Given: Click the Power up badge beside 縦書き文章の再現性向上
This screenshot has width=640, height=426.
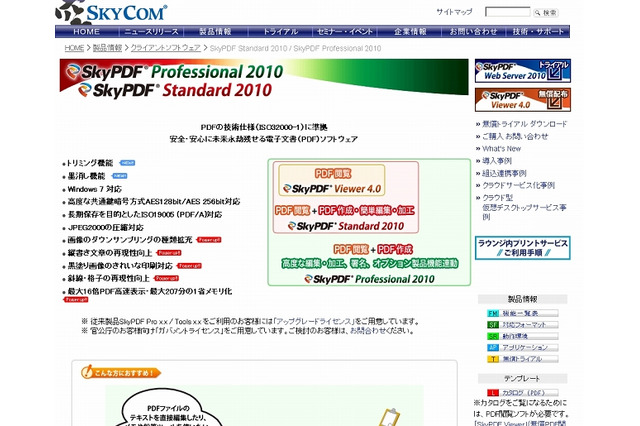Looking at the screenshot, I should pyautogui.click(x=169, y=253).
